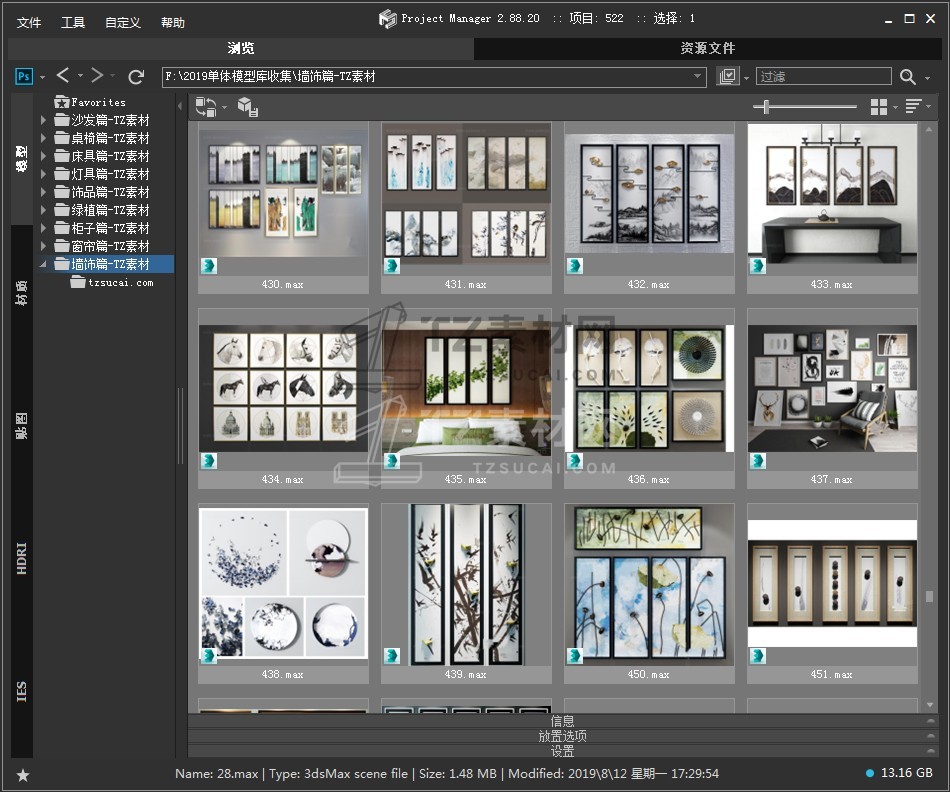Viewport: 950px width, 792px height.
Task: Open the 工具 menu
Action: [x=73, y=22]
